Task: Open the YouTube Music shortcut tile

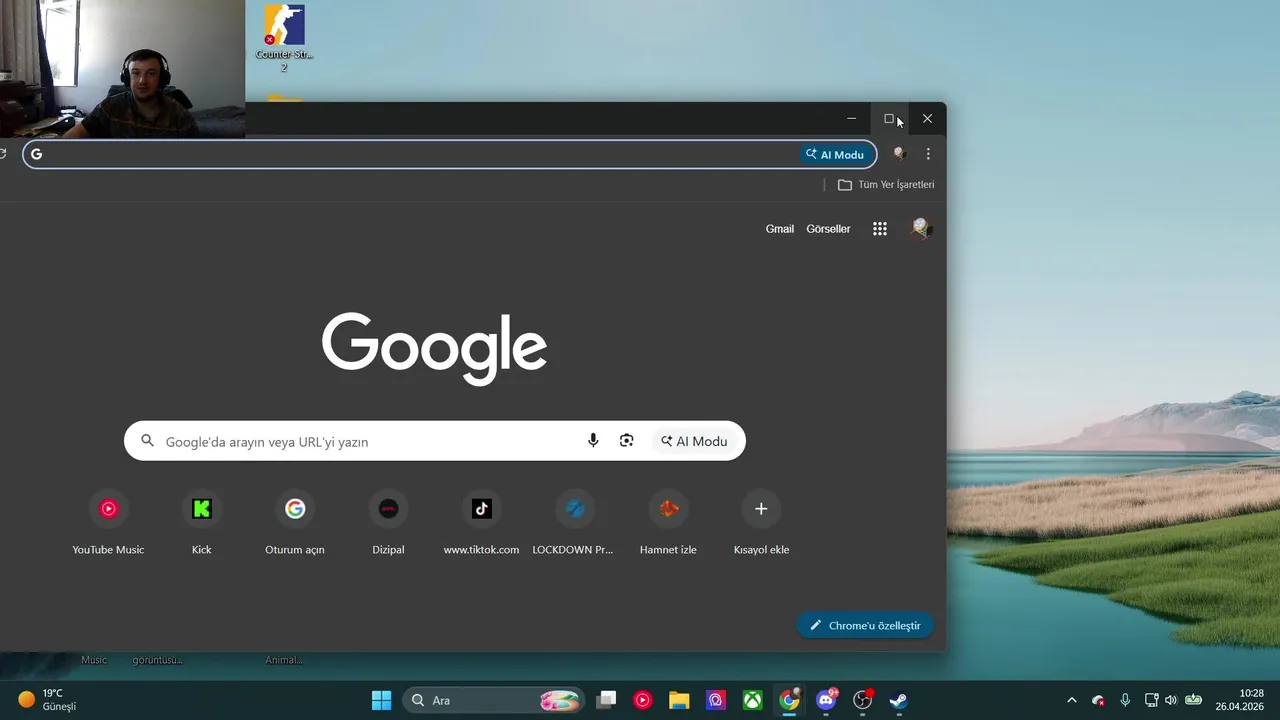Action: tap(108, 523)
